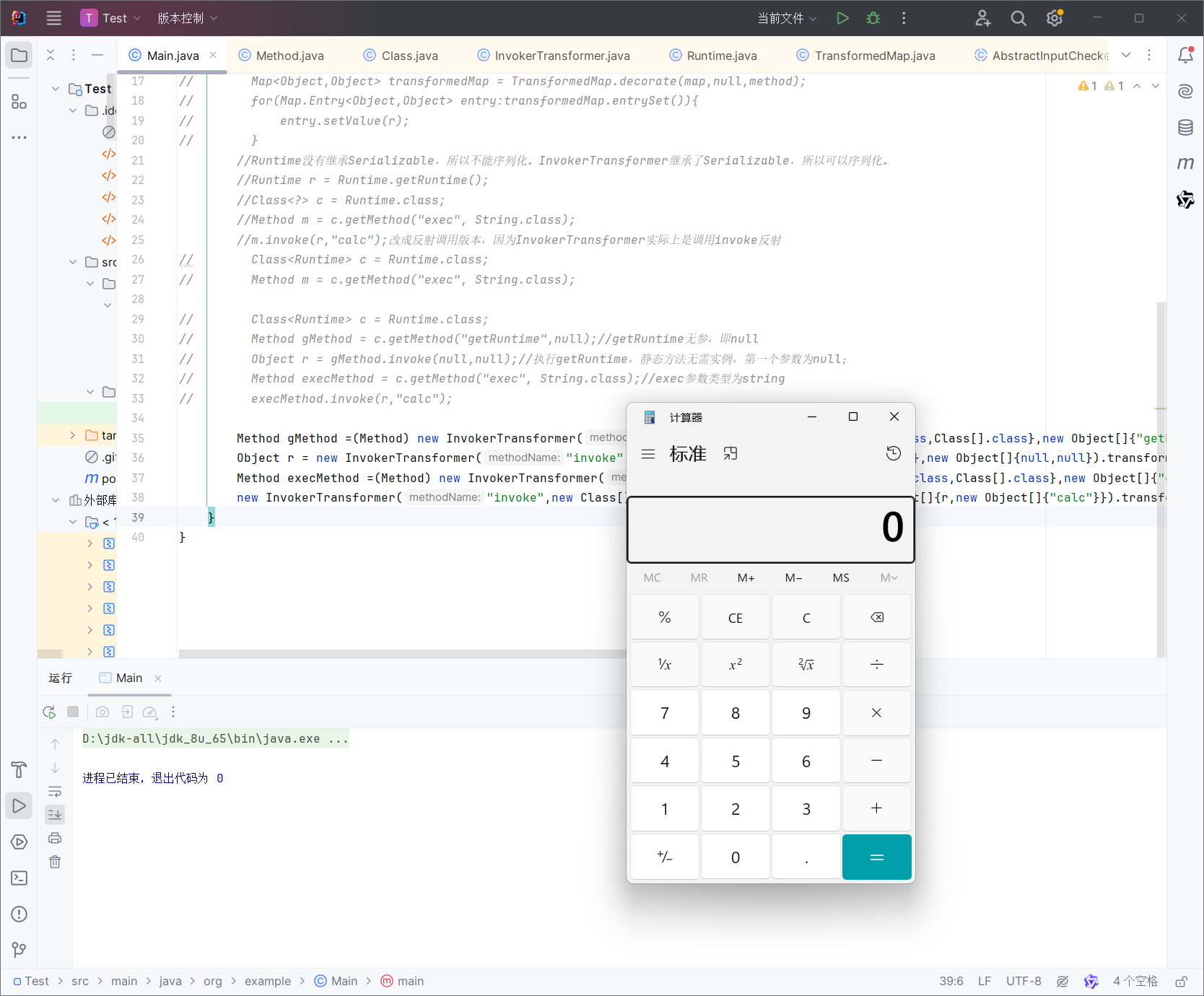
Task: Toggle soft-wrap in console
Action: pos(55,791)
